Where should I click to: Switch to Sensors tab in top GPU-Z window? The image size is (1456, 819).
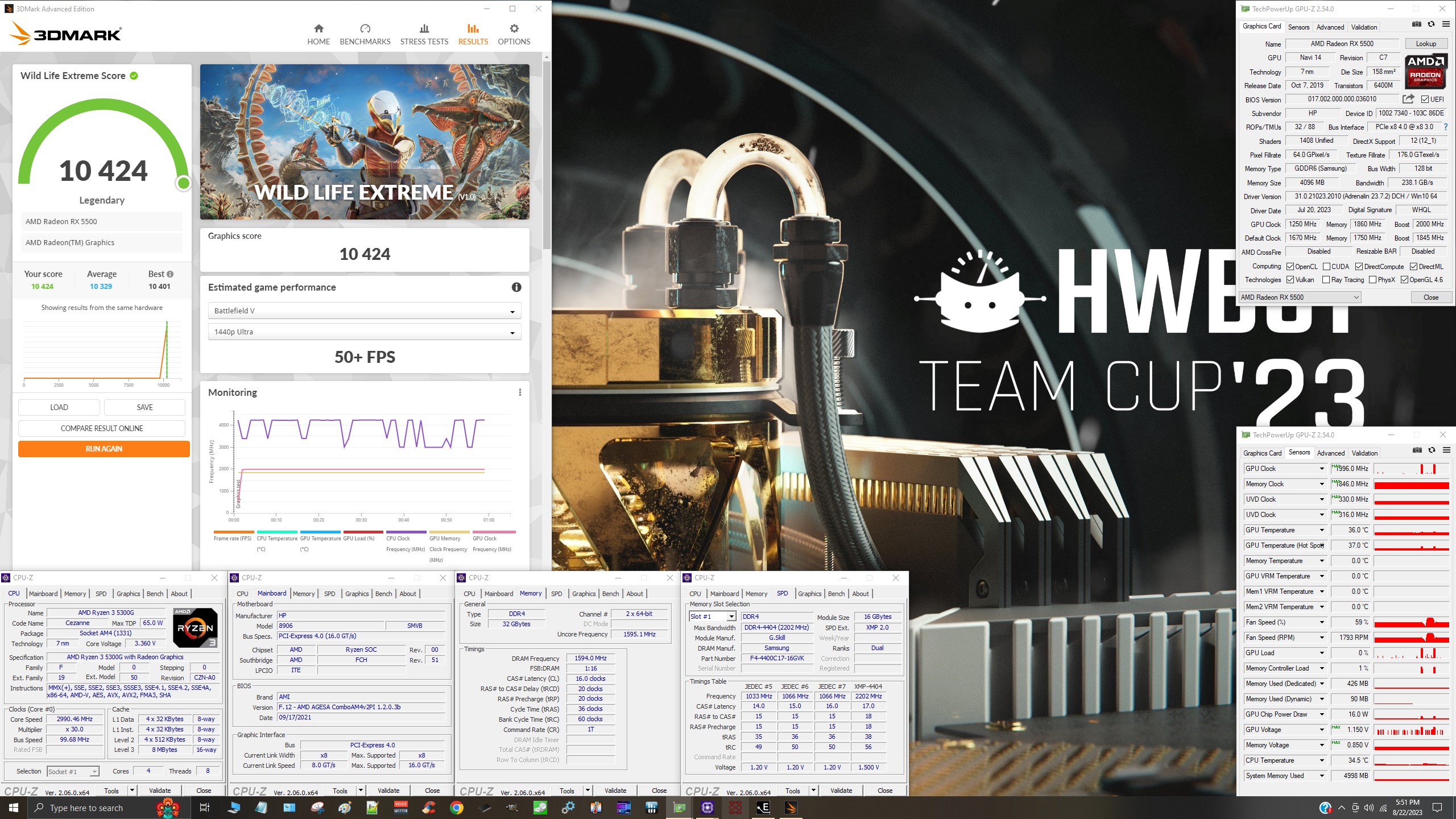(1298, 27)
